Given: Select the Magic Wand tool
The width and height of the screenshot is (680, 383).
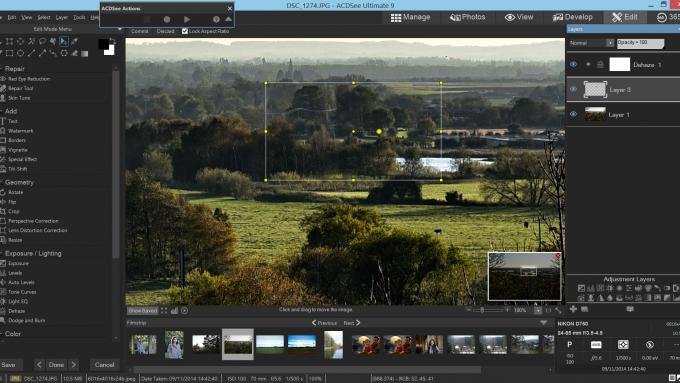Looking at the screenshot, I should point(31,41).
